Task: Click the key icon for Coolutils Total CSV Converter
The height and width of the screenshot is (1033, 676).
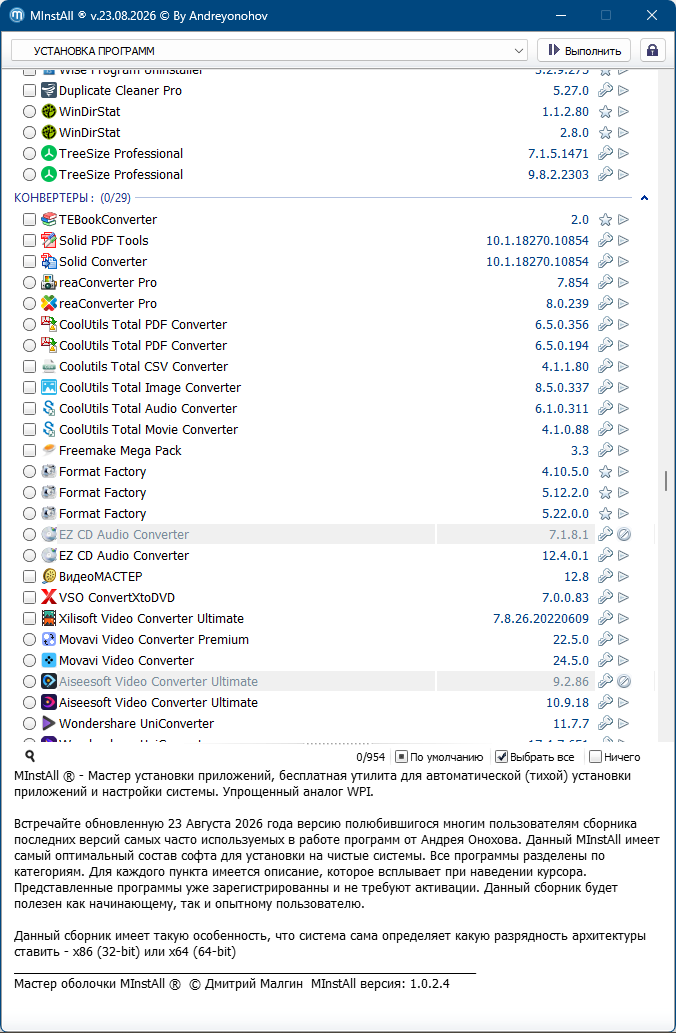Action: (605, 366)
